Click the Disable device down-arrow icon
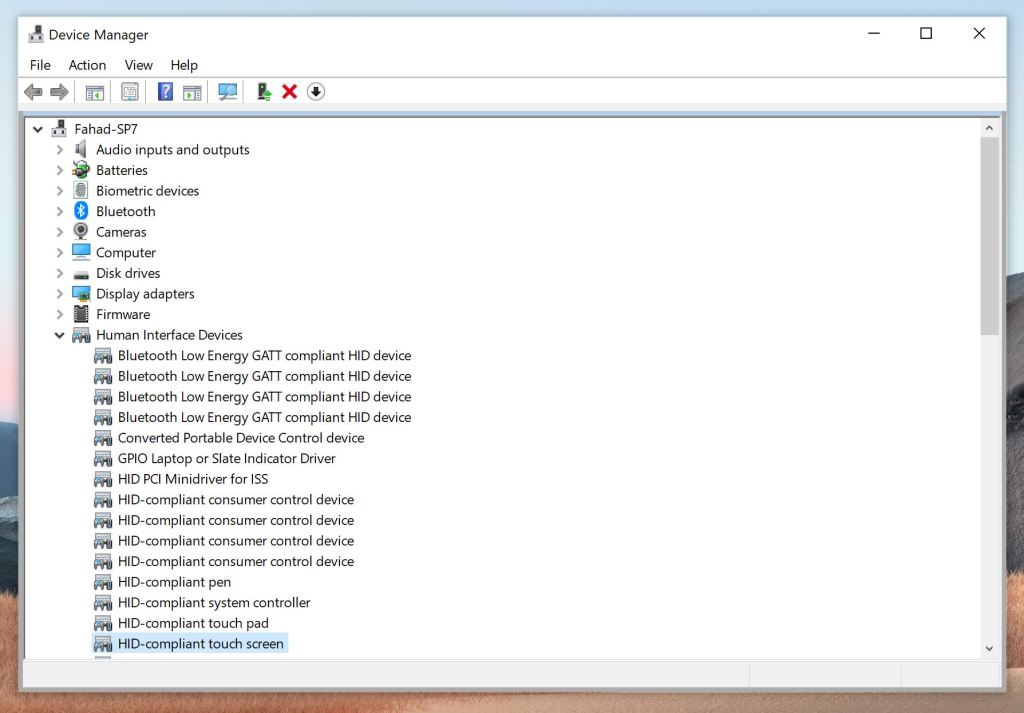 tap(316, 92)
